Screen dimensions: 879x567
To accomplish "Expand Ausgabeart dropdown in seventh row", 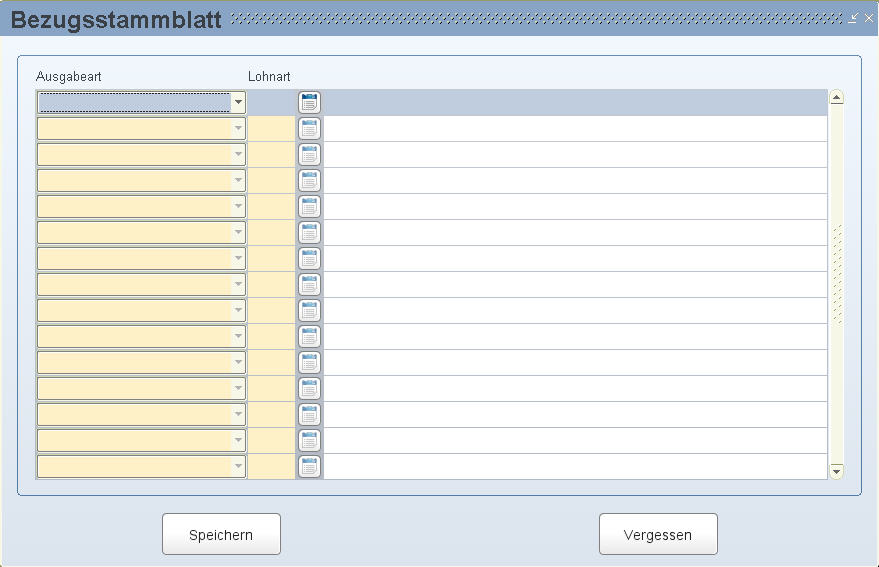I will pos(238,259).
